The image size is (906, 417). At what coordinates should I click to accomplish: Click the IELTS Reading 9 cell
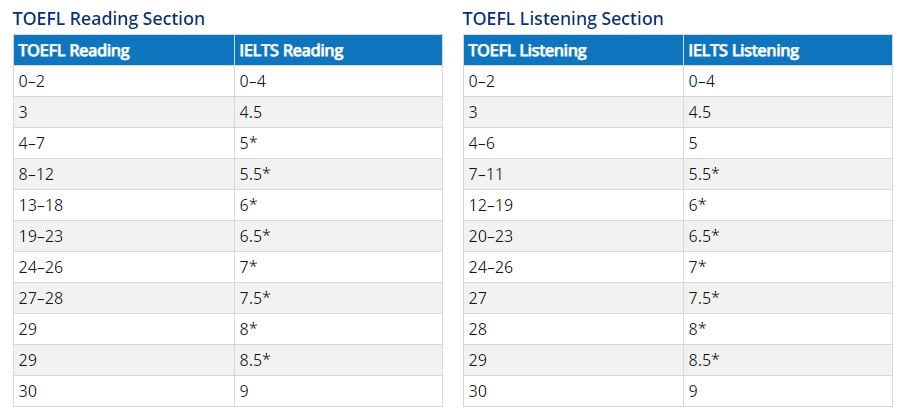click(x=338, y=392)
